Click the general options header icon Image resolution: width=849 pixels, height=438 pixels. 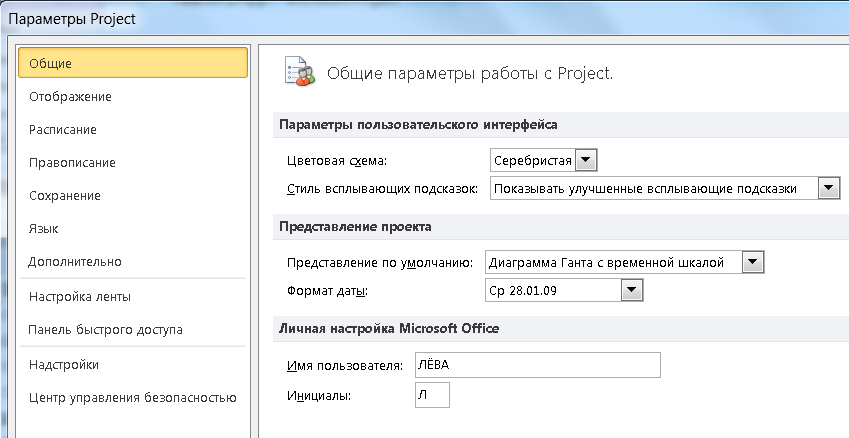coord(299,71)
